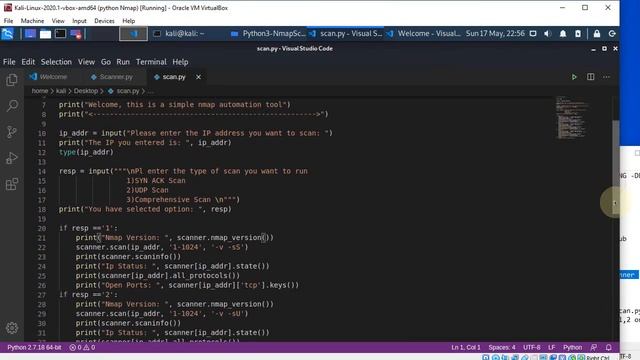This screenshot has height=360, width=640.
Task: Click the lock screen icon in panel
Action: point(597,34)
